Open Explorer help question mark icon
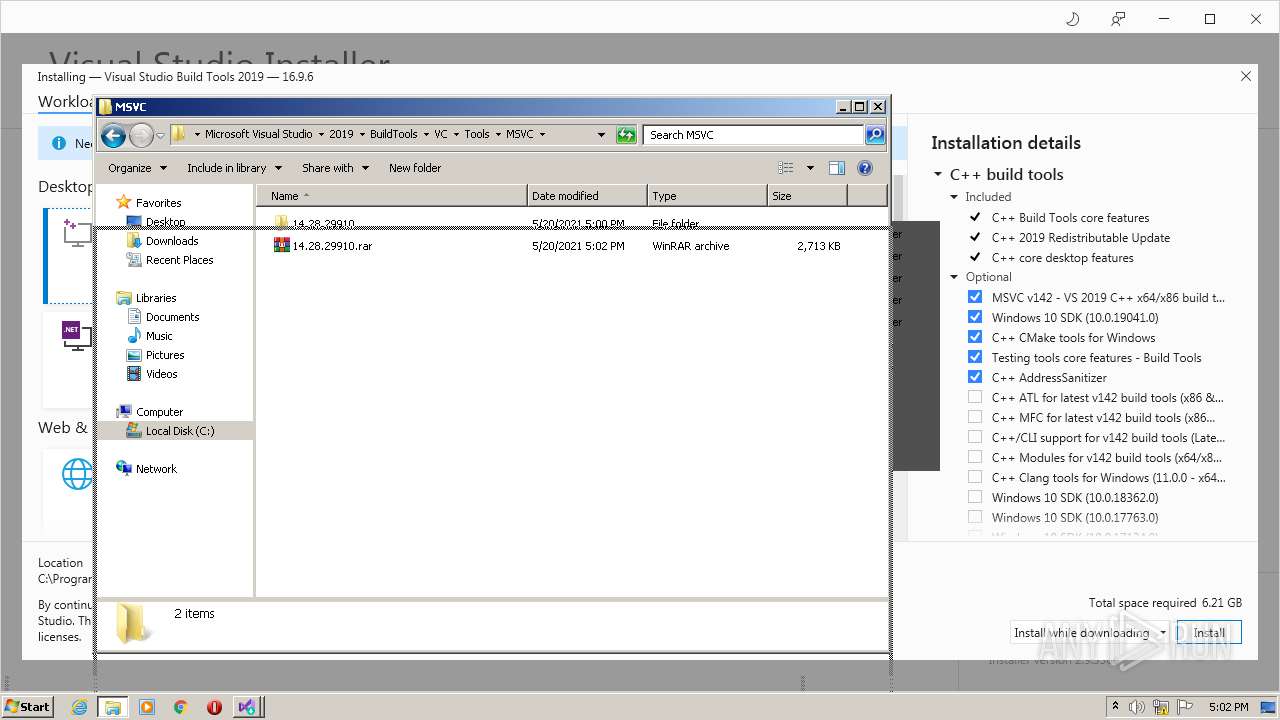1280x720 pixels. point(865,168)
